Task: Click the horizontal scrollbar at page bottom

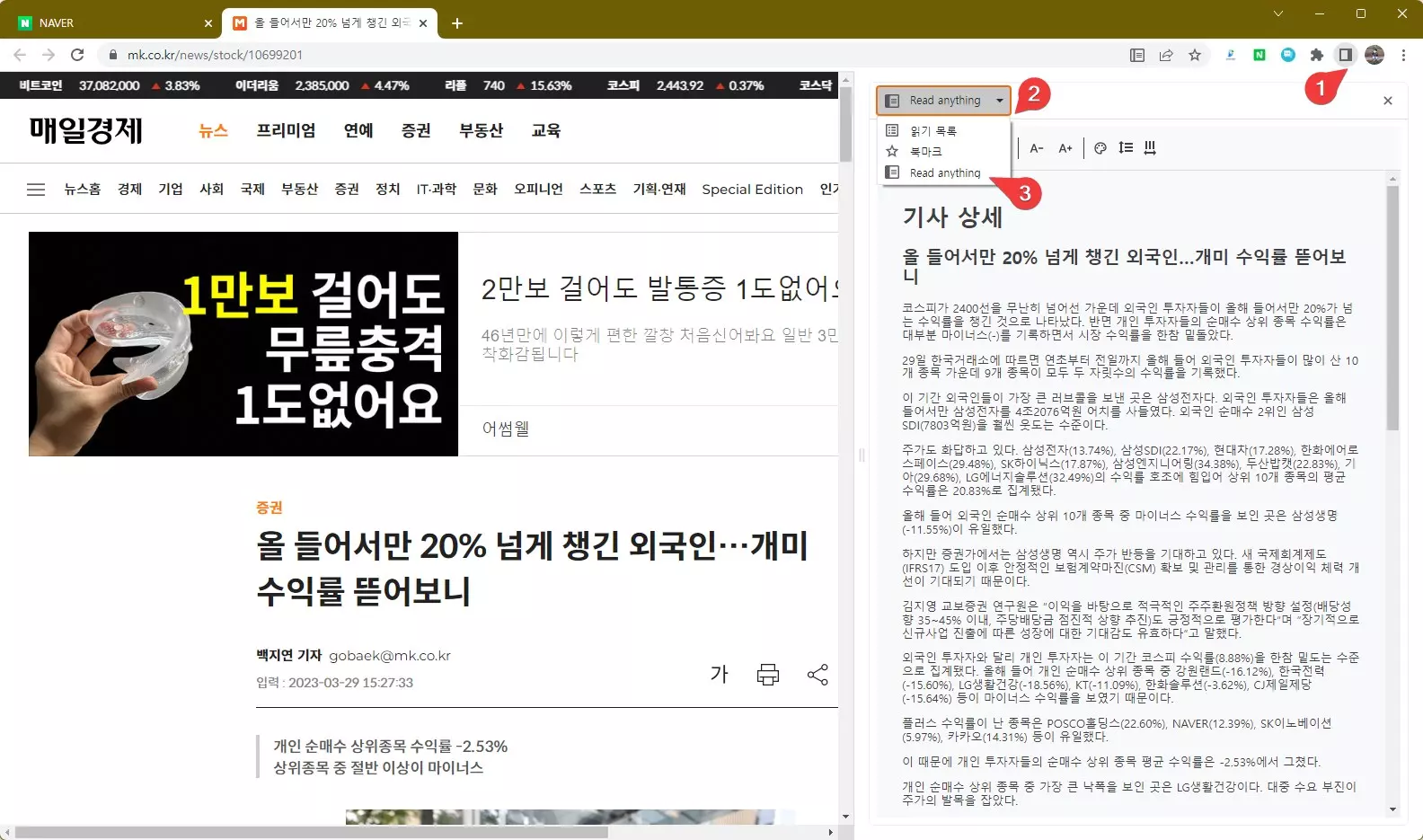Action: (x=312, y=833)
